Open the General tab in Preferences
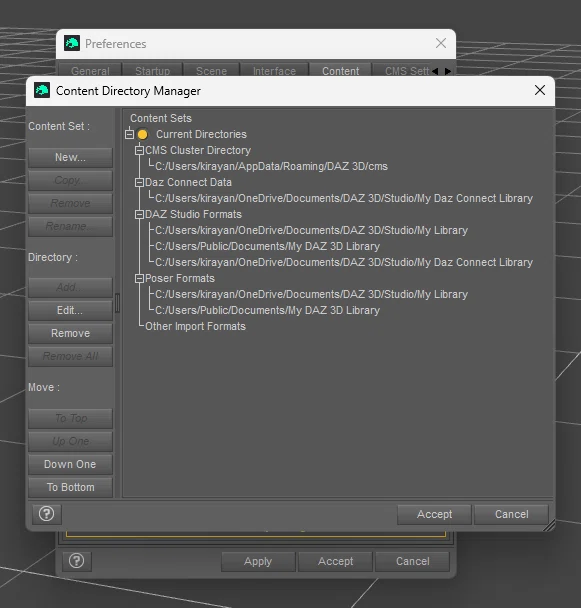Image resolution: width=581 pixels, height=608 pixels. [90, 71]
